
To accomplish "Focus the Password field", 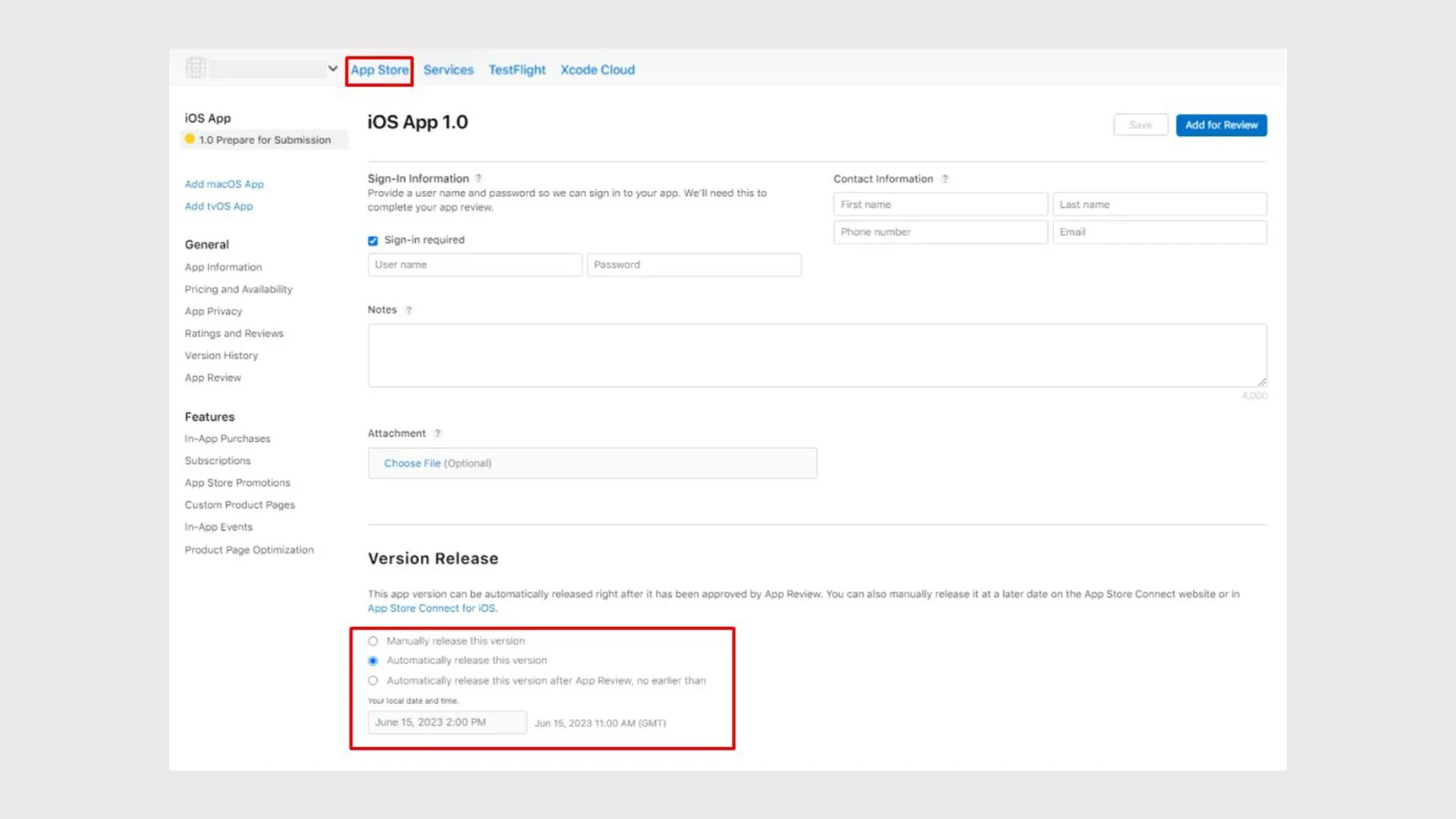I will [694, 265].
